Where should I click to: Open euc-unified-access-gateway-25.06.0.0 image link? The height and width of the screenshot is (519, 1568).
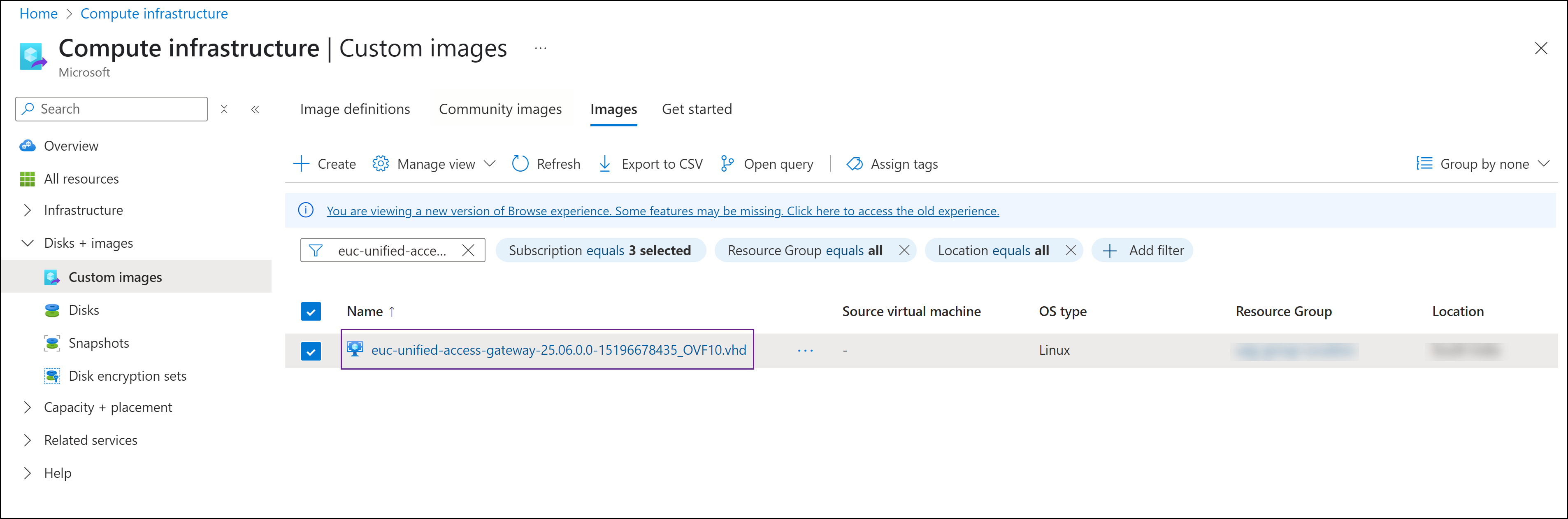pyautogui.click(x=558, y=350)
